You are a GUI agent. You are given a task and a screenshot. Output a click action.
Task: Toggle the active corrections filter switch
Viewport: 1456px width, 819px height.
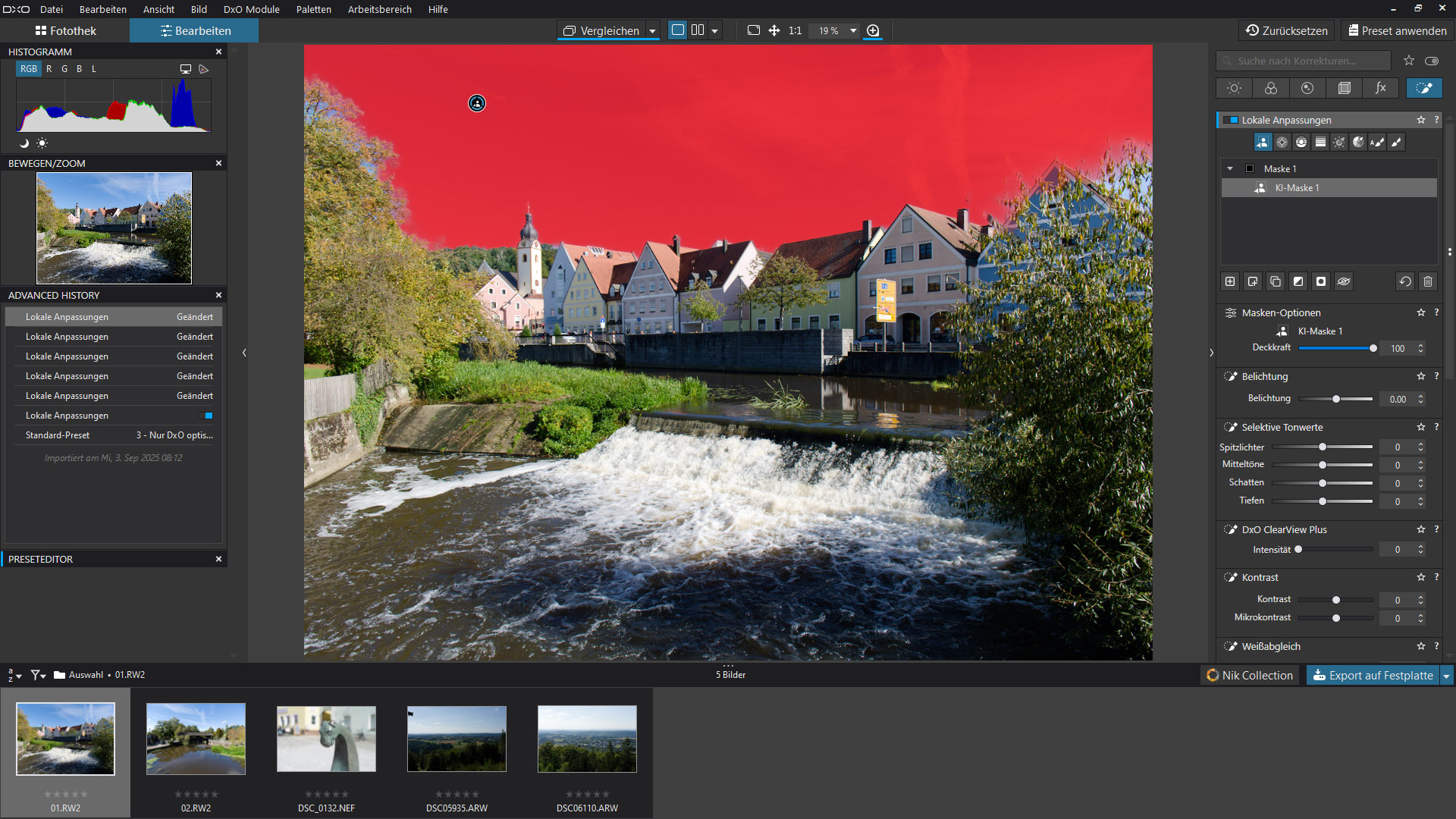(x=1431, y=61)
